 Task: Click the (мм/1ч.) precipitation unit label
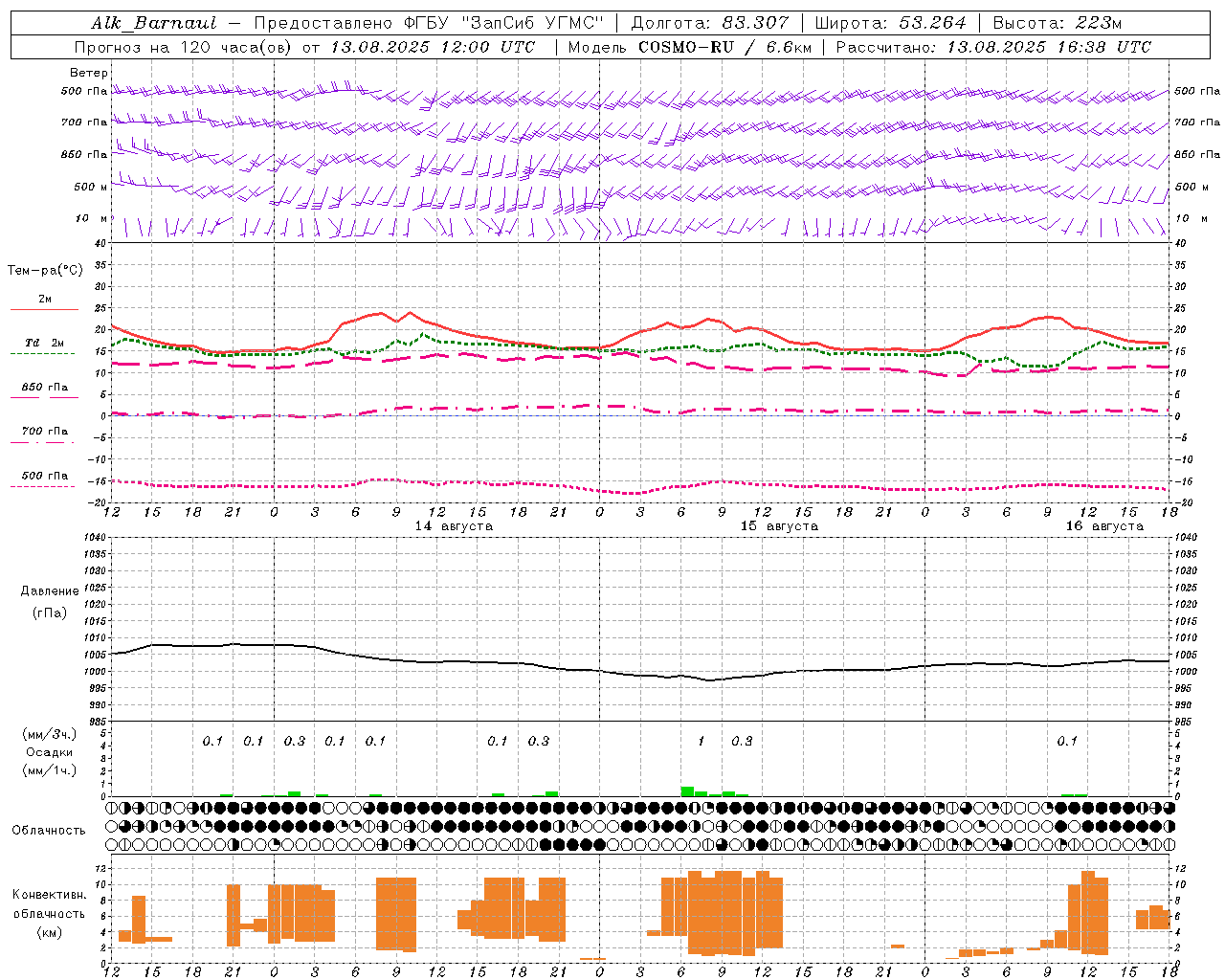pyautogui.click(x=50, y=770)
